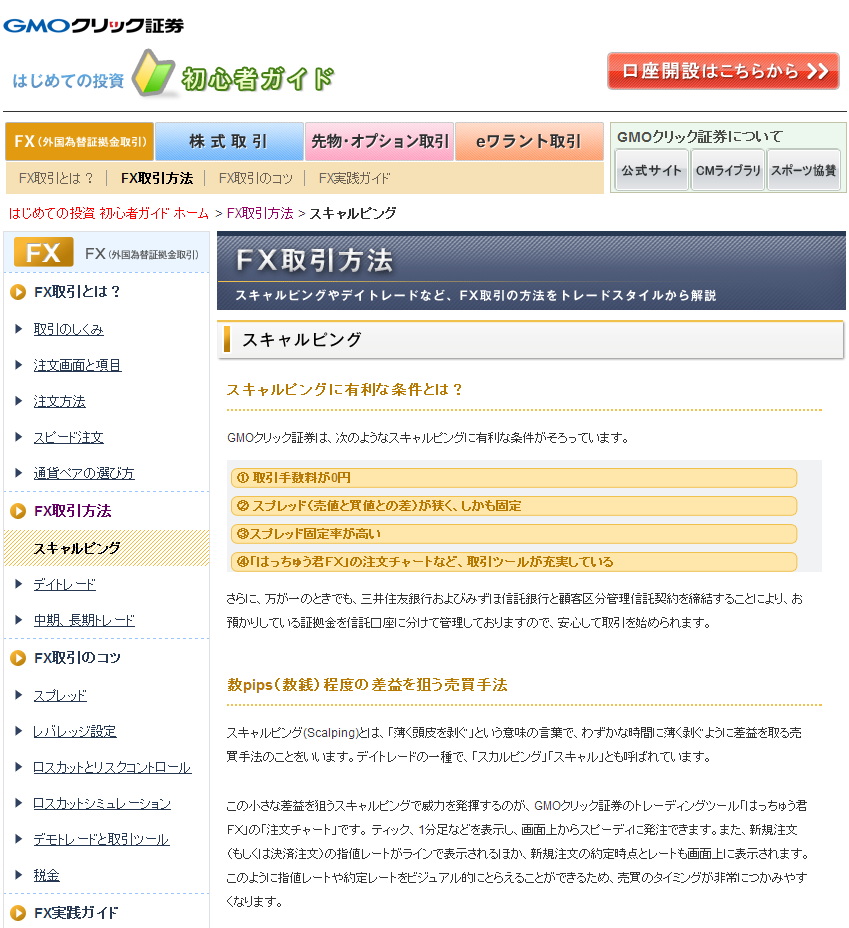Click the スポーツ協賛 button
This screenshot has height=928, width=849.
click(x=803, y=170)
